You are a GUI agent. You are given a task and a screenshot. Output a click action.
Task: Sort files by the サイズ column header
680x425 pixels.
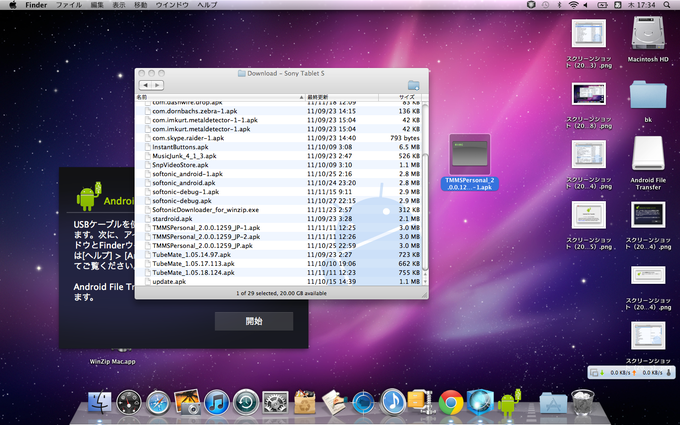(x=399, y=97)
